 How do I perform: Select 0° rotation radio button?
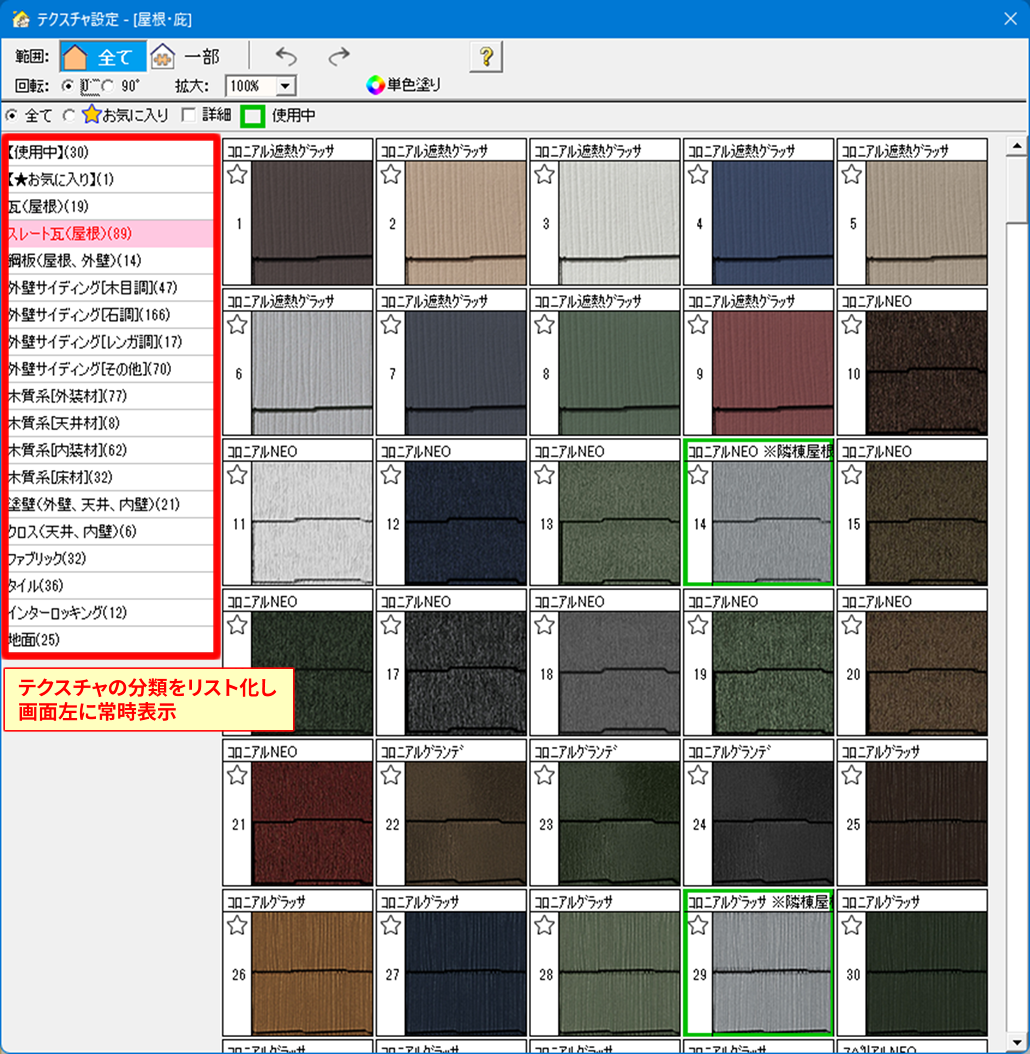(67, 86)
